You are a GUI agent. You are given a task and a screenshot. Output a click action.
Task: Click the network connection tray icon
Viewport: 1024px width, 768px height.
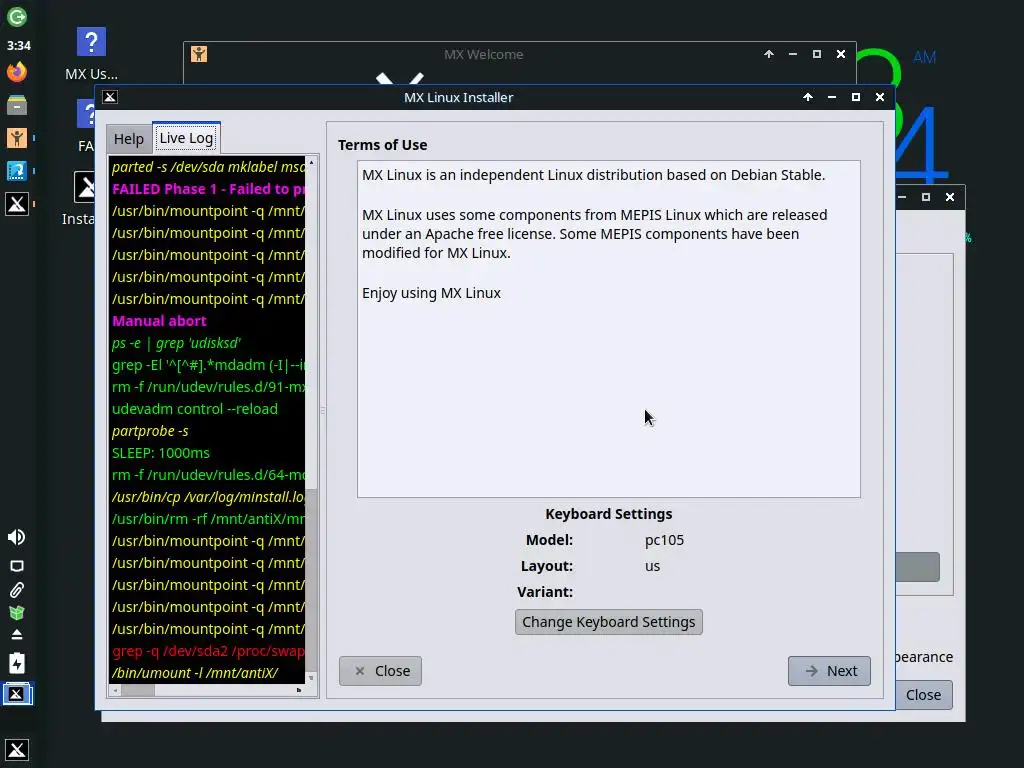click(17, 566)
